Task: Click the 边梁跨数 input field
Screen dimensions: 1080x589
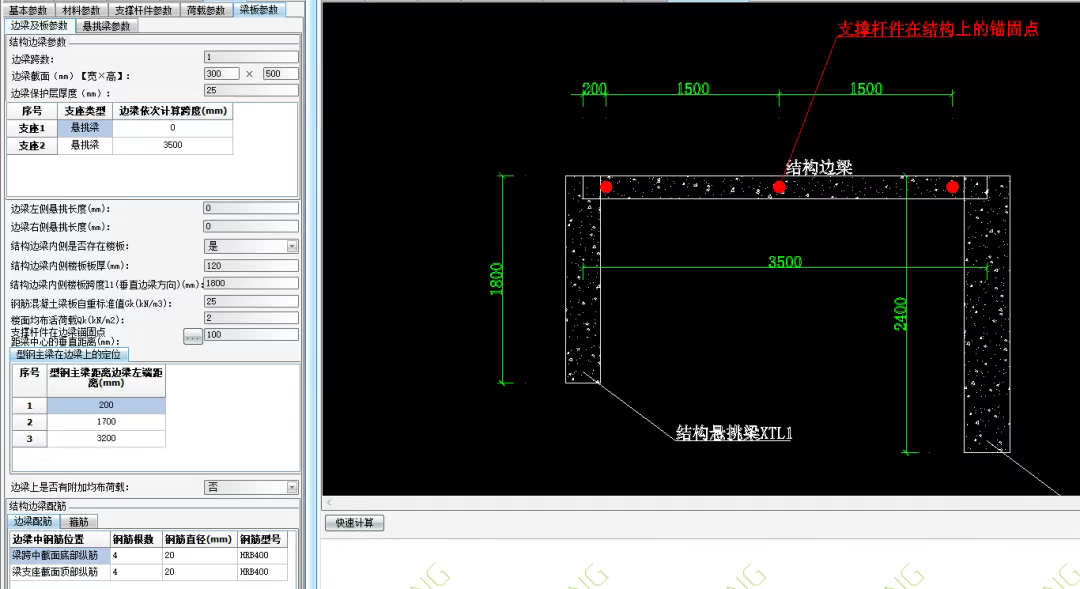Action: coord(251,58)
